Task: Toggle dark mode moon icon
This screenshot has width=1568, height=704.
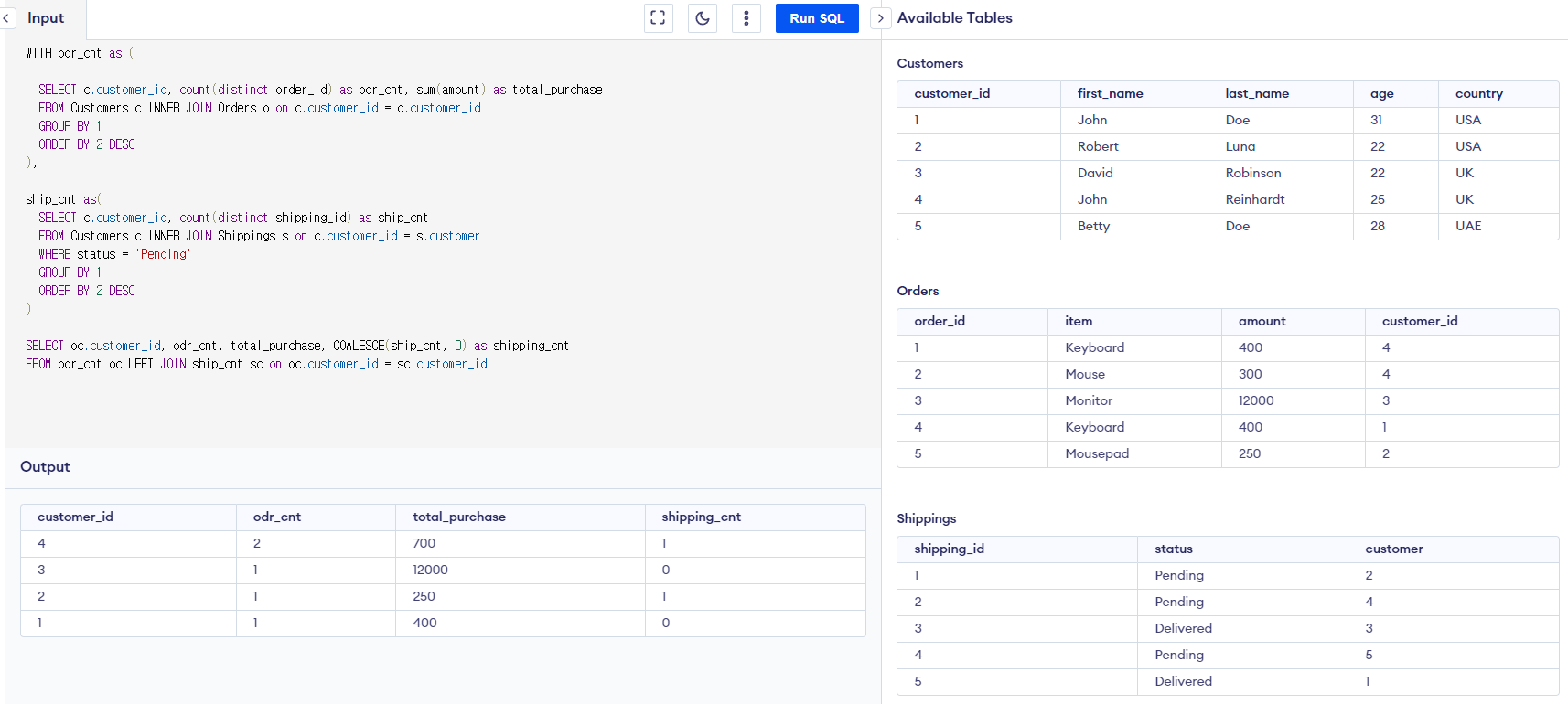Action: (x=702, y=18)
